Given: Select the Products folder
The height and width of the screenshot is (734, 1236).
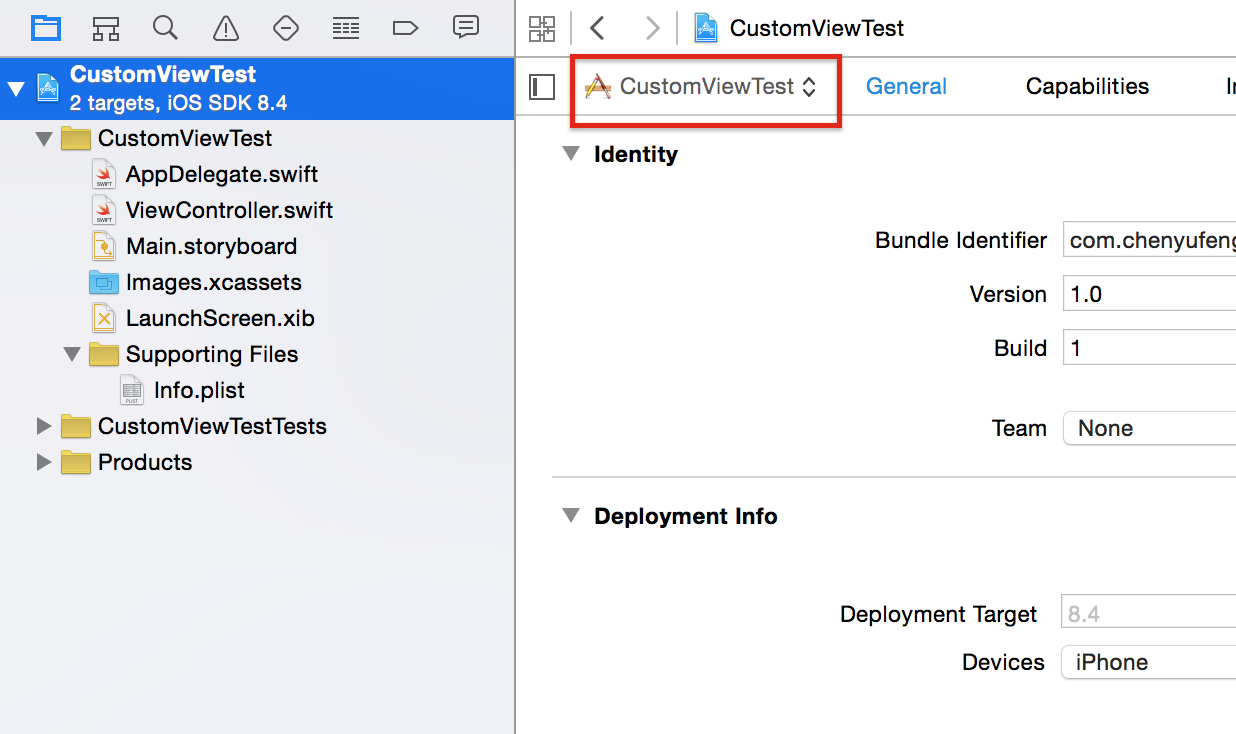Looking at the screenshot, I should (145, 462).
